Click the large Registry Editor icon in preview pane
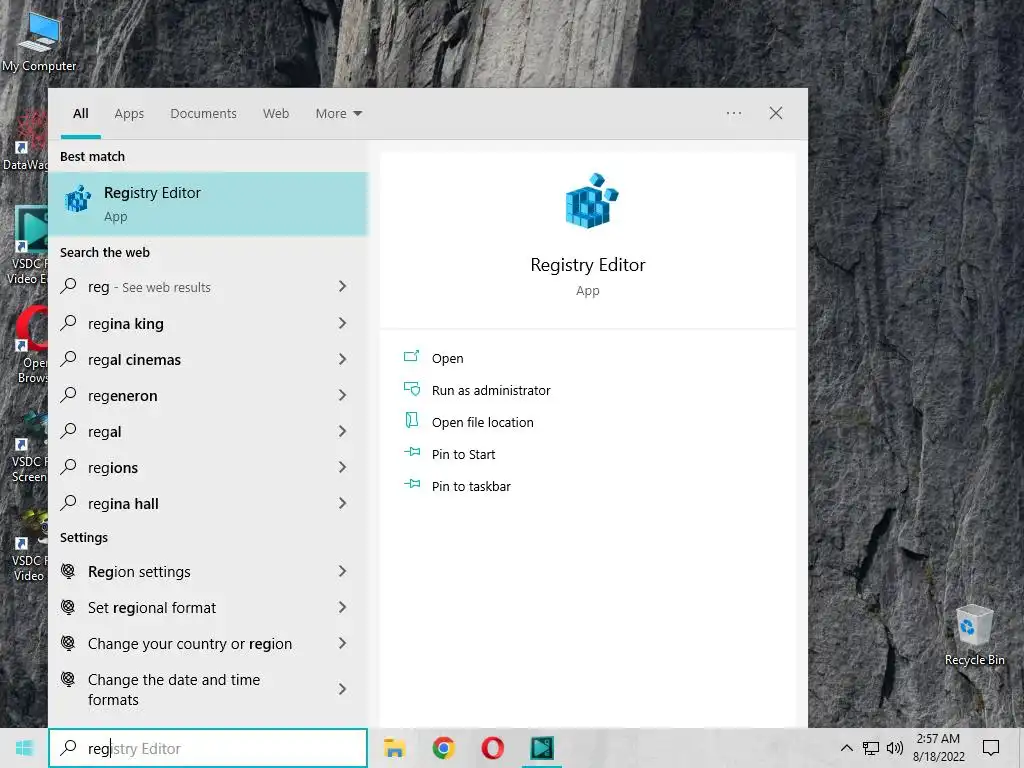 pyautogui.click(x=590, y=200)
